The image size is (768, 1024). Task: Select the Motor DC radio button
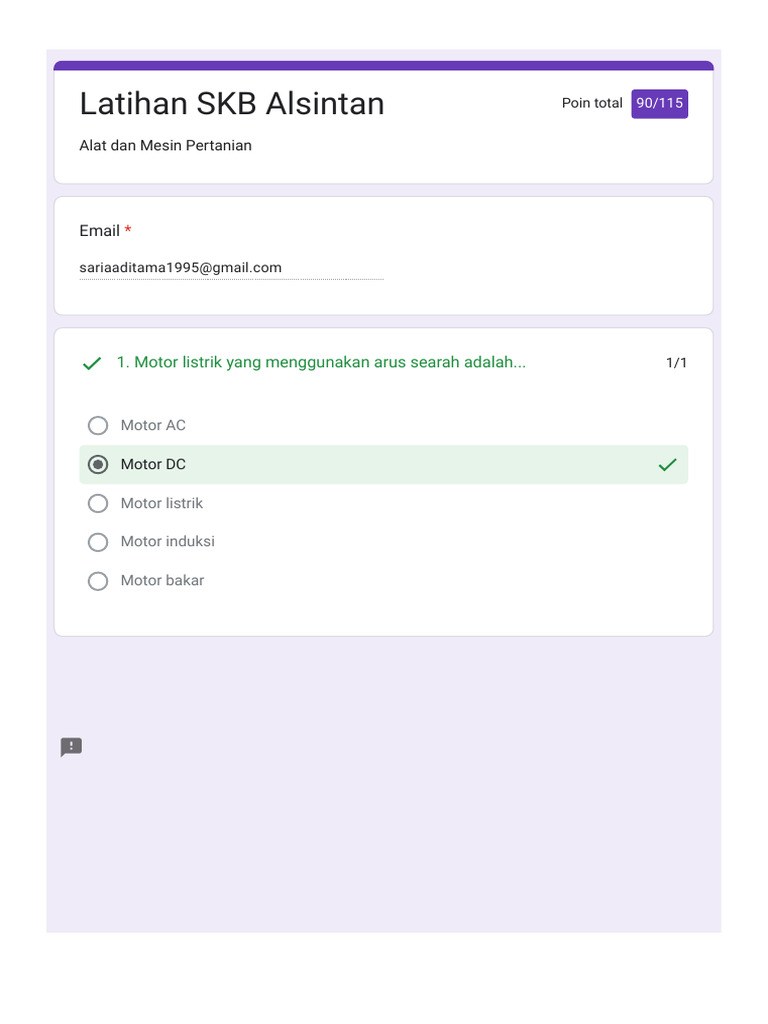click(98, 464)
